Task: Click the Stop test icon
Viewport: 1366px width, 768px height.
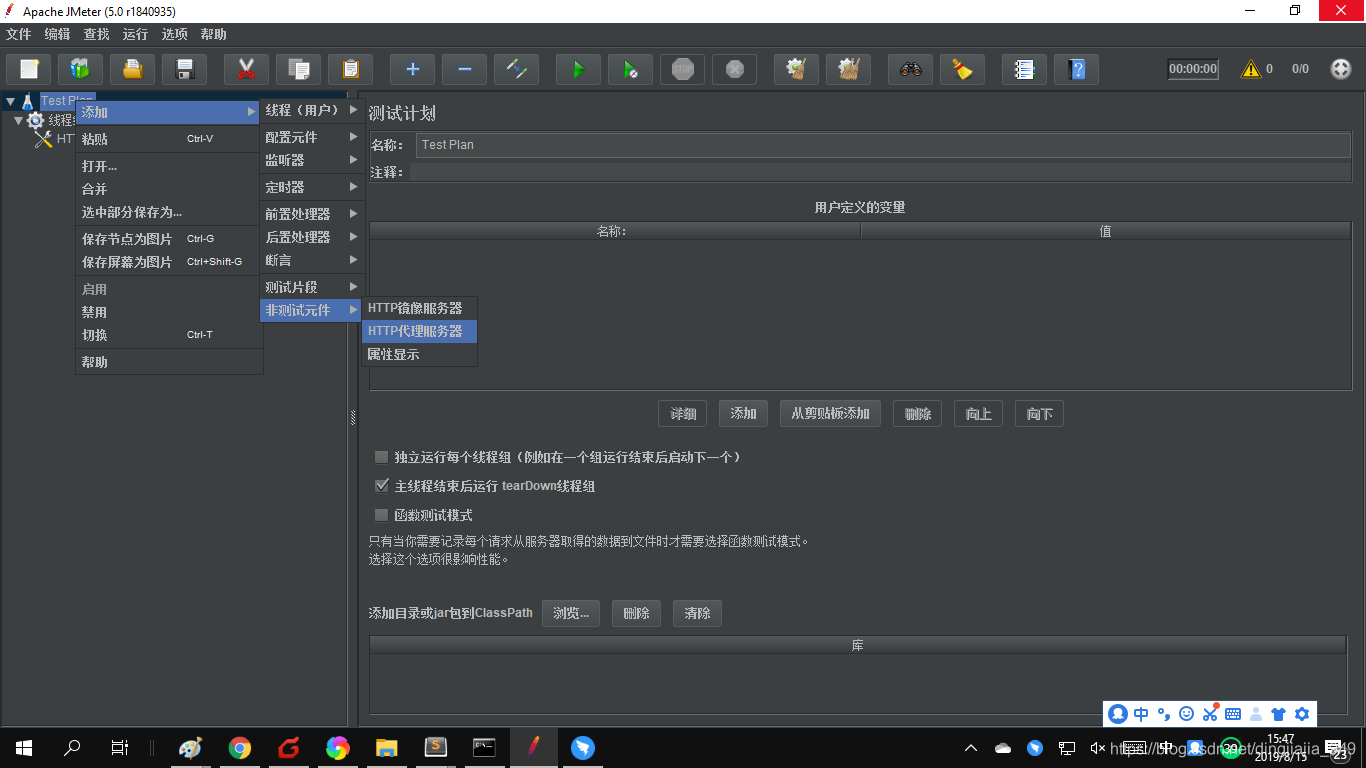Action: point(683,69)
